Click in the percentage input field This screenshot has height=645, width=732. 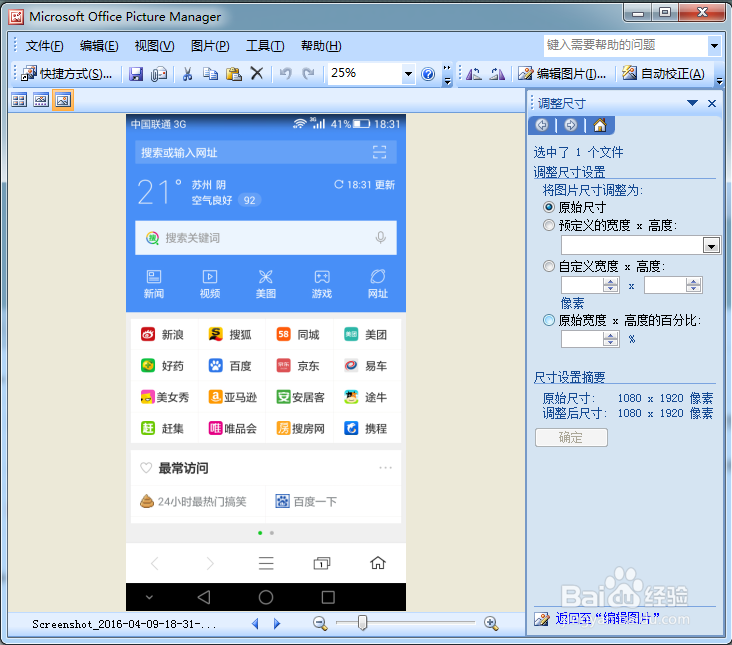click(x=582, y=339)
